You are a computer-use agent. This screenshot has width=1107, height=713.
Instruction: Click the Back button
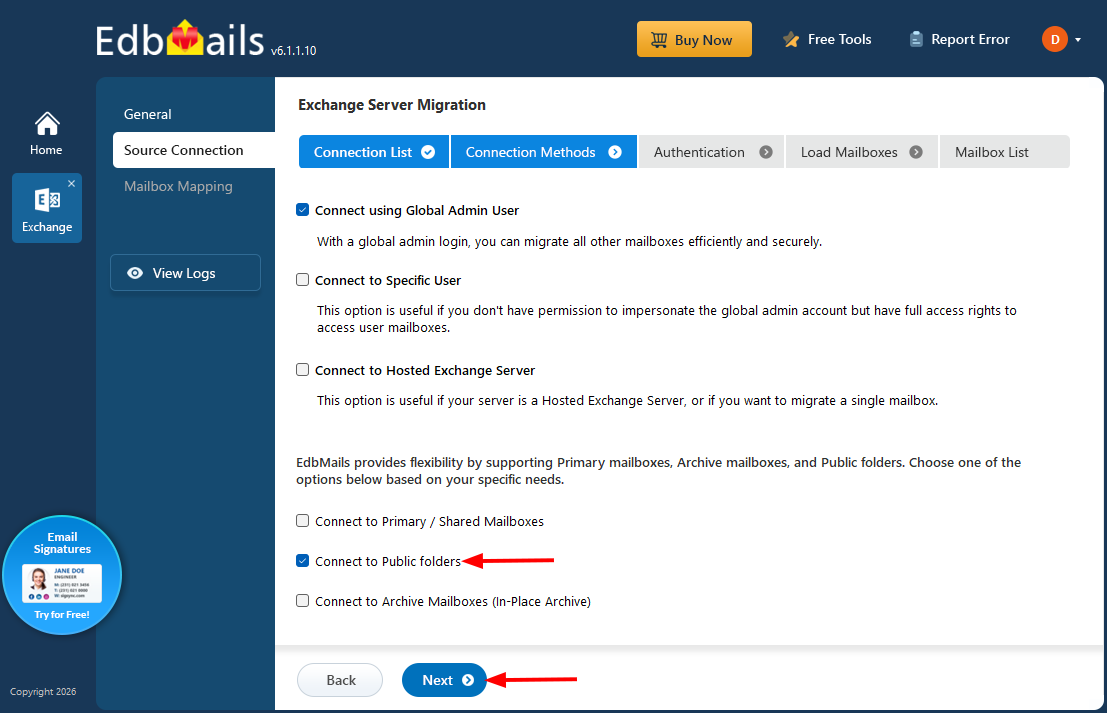coord(340,680)
